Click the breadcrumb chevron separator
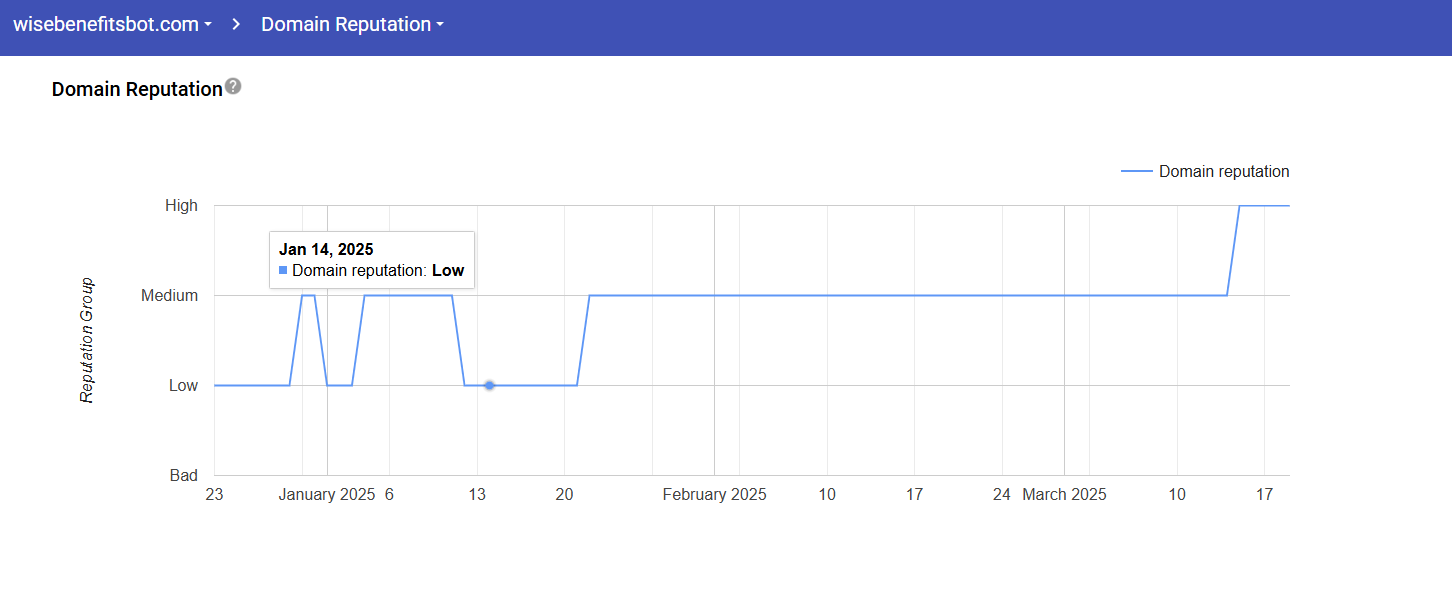1452x601 pixels. coord(236,25)
